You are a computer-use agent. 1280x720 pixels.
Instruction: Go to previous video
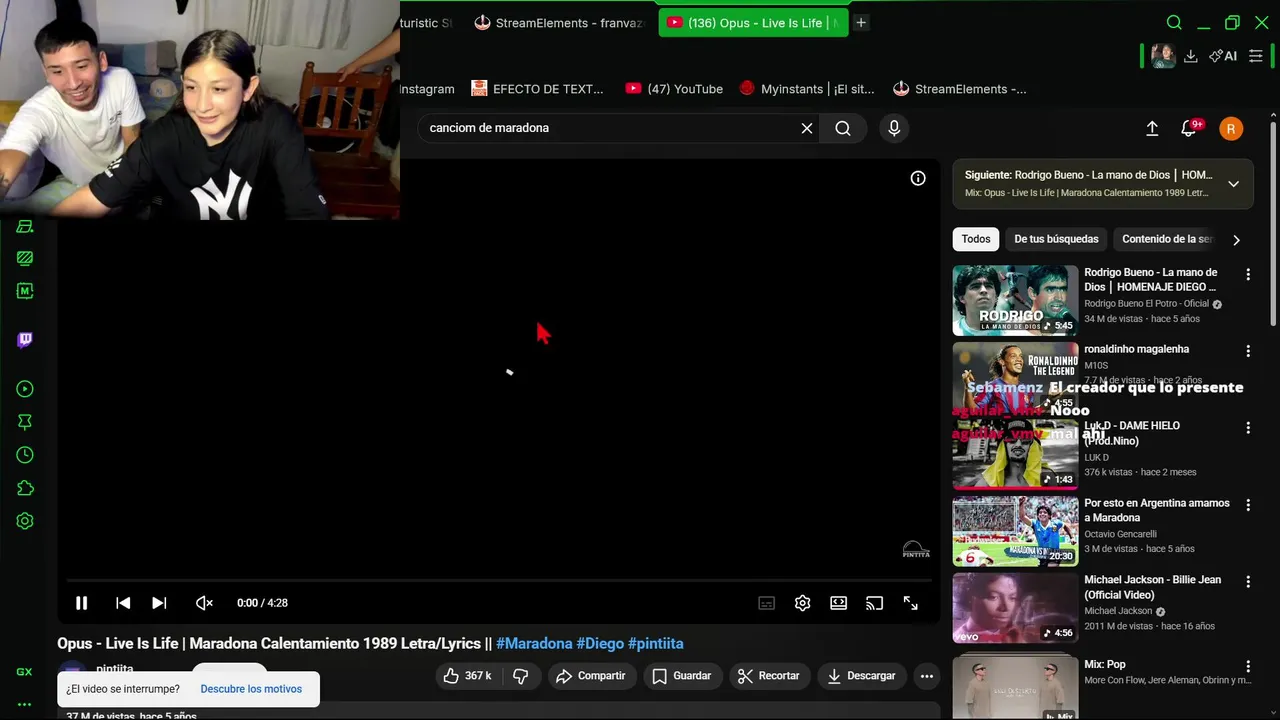coord(123,603)
